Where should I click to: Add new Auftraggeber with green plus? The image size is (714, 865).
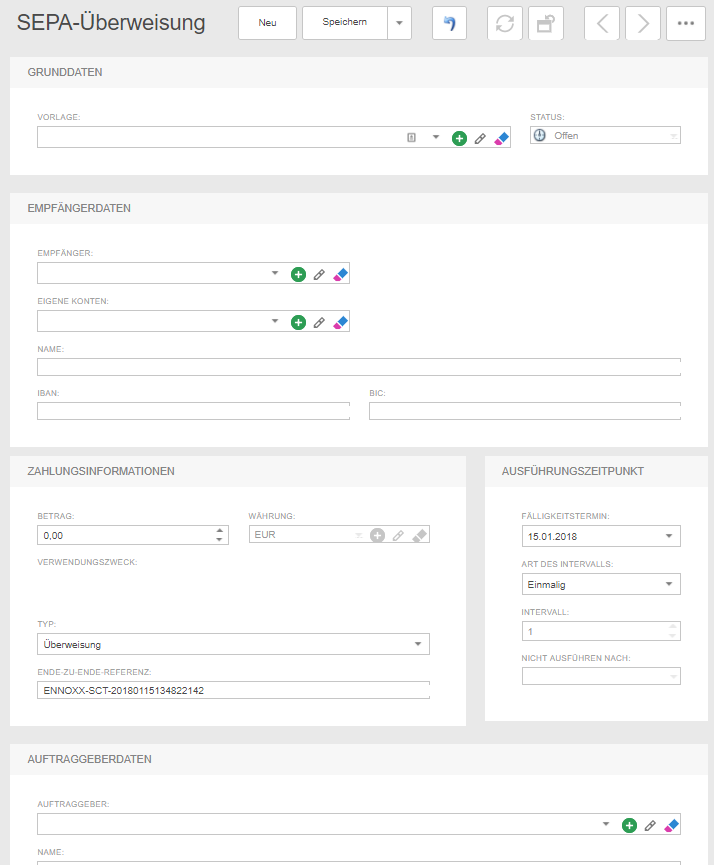pos(629,825)
